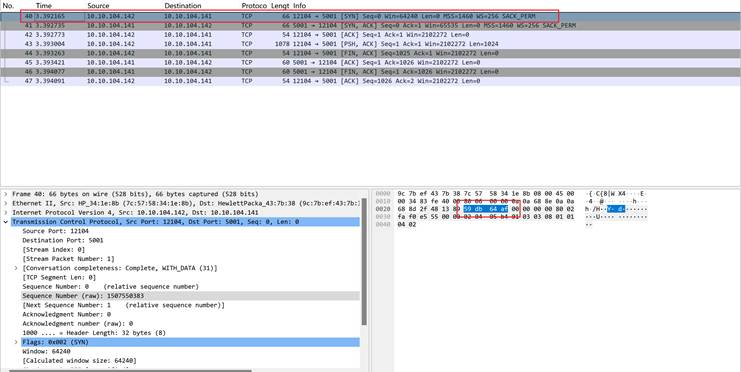Select packet 46 FIN, ACK row
The height and width of the screenshot is (372, 741).
[x=370, y=72]
